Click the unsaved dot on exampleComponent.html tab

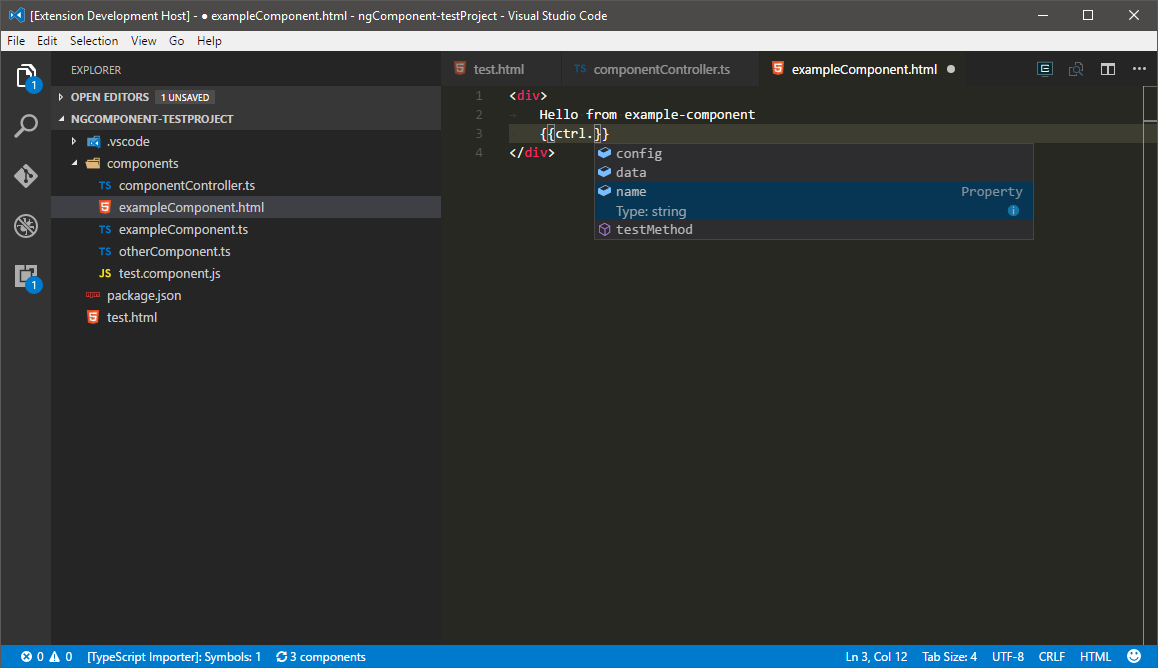951,69
